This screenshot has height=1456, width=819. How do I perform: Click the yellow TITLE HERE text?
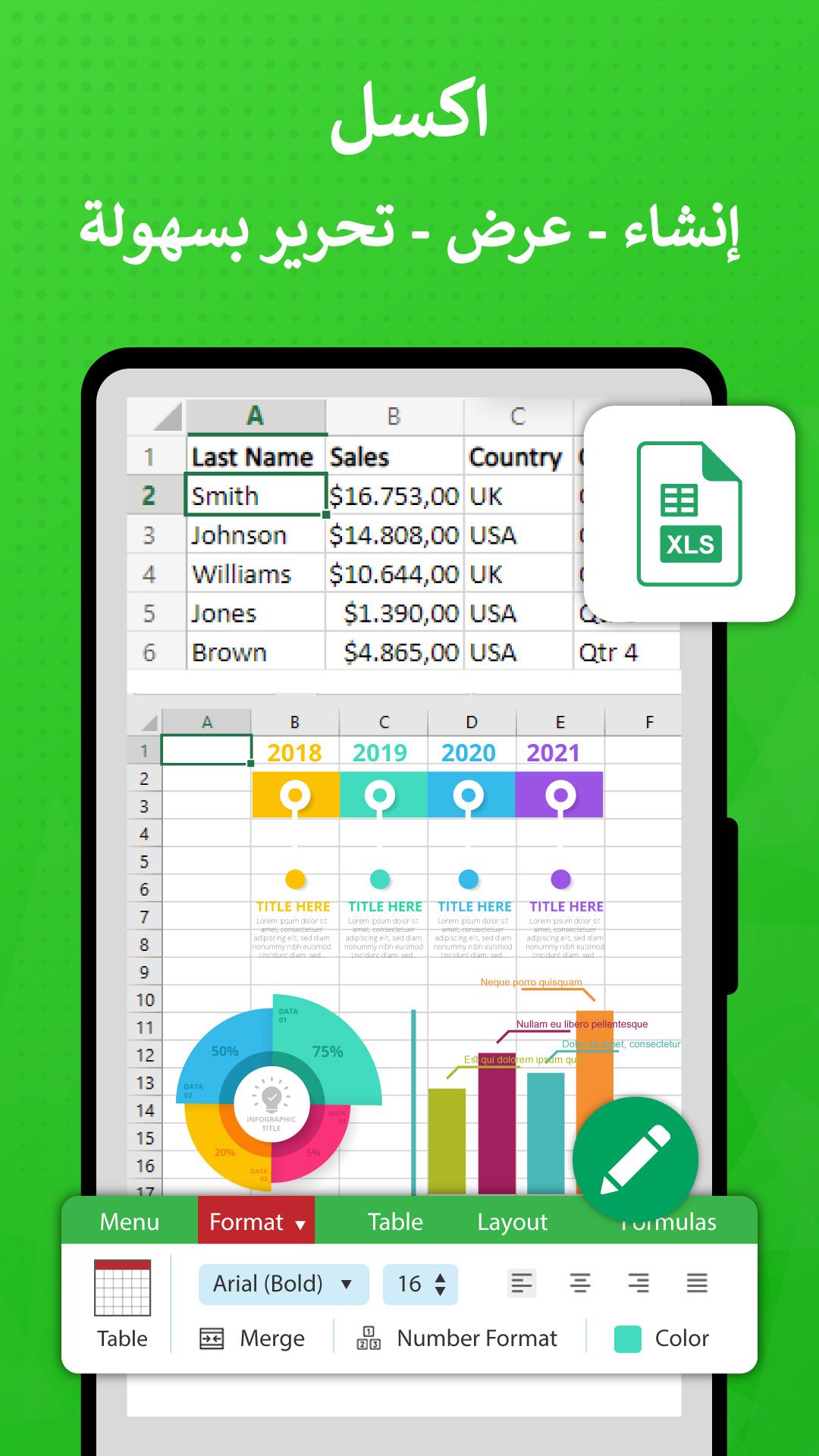click(293, 906)
